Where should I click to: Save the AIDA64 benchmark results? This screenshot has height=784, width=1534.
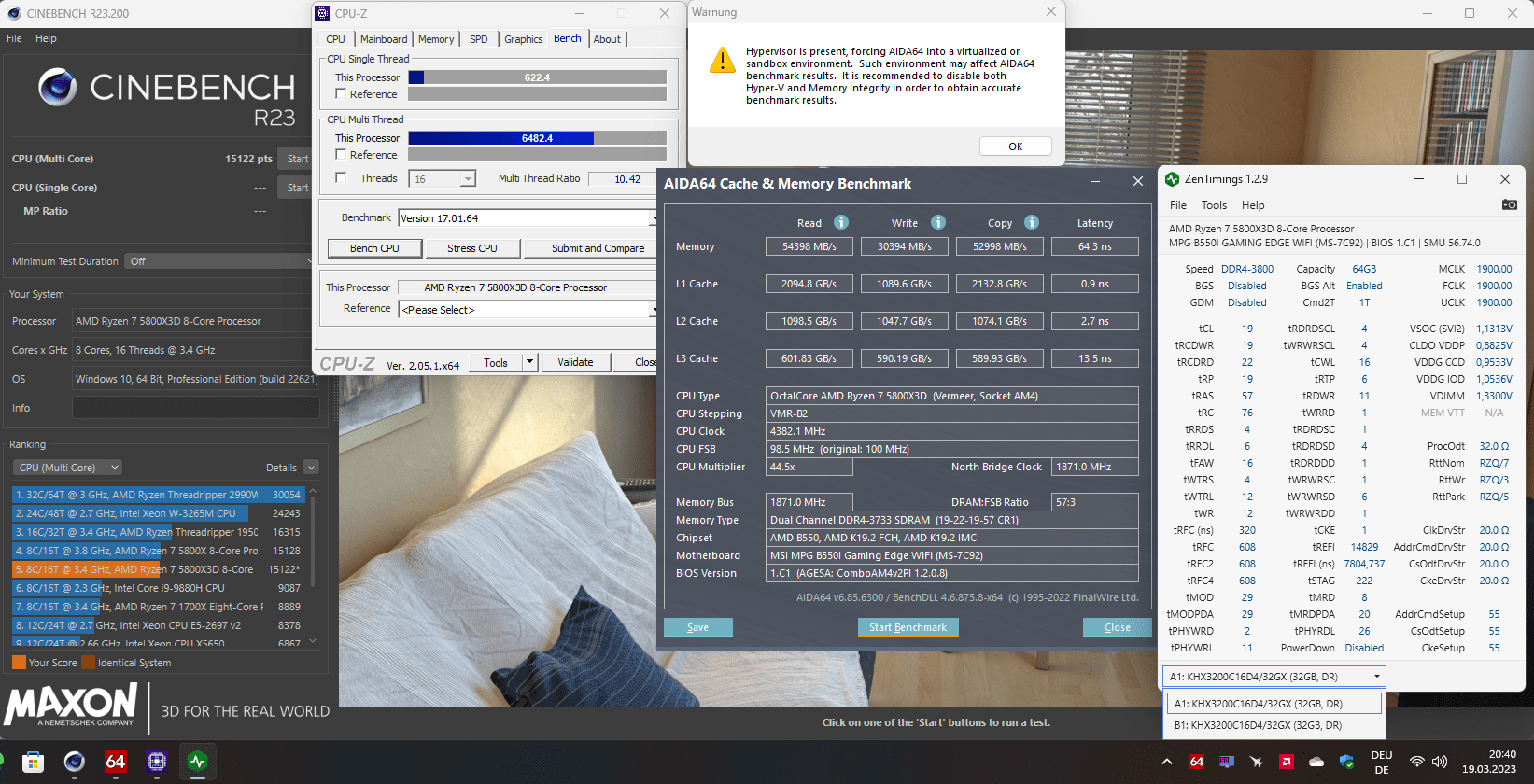pyautogui.click(x=697, y=627)
